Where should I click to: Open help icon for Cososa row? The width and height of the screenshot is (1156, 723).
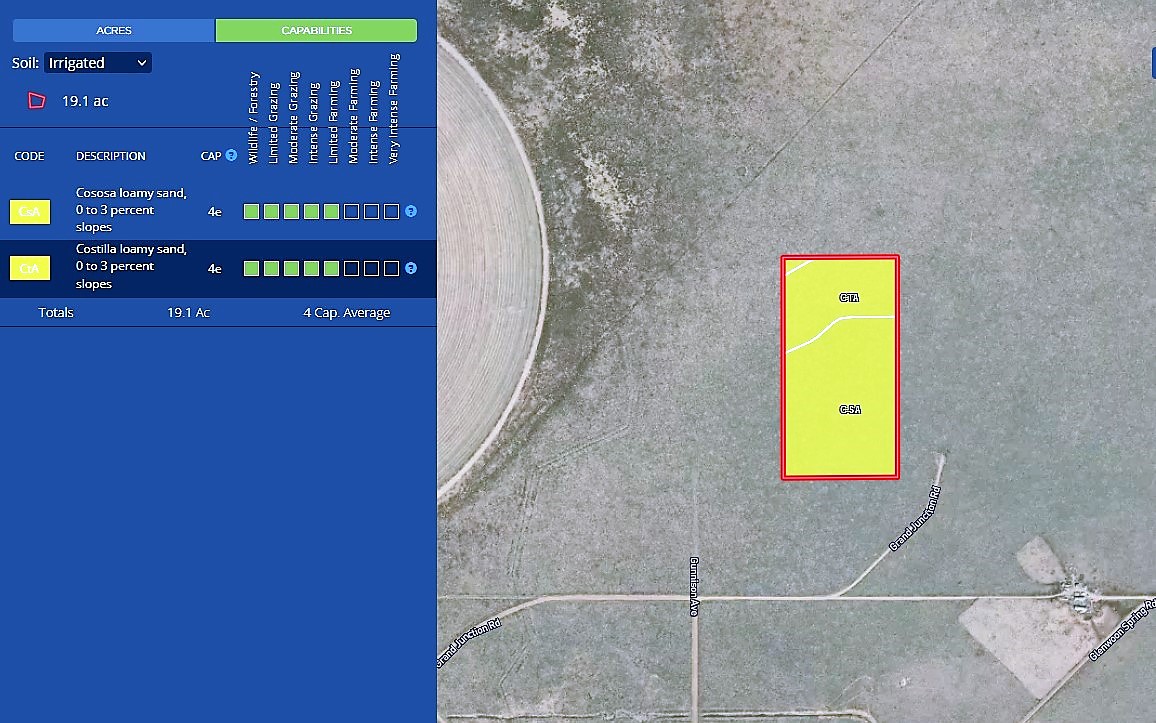click(410, 212)
